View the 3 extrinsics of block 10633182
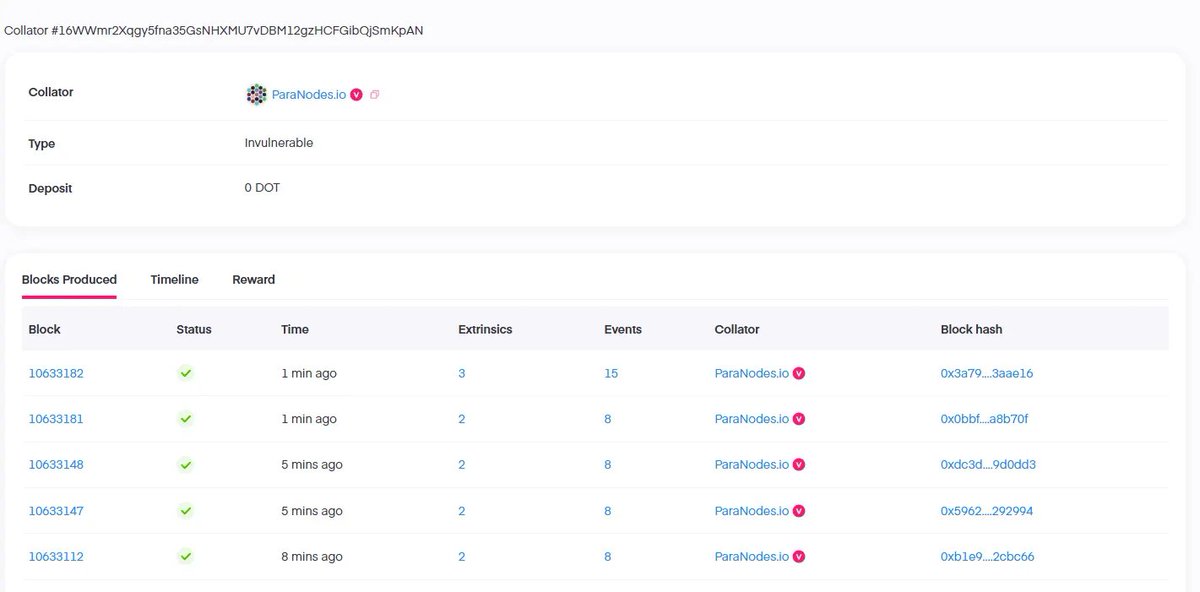The height and width of the screenshot is (592, 1200). click(x=462, y=374)
